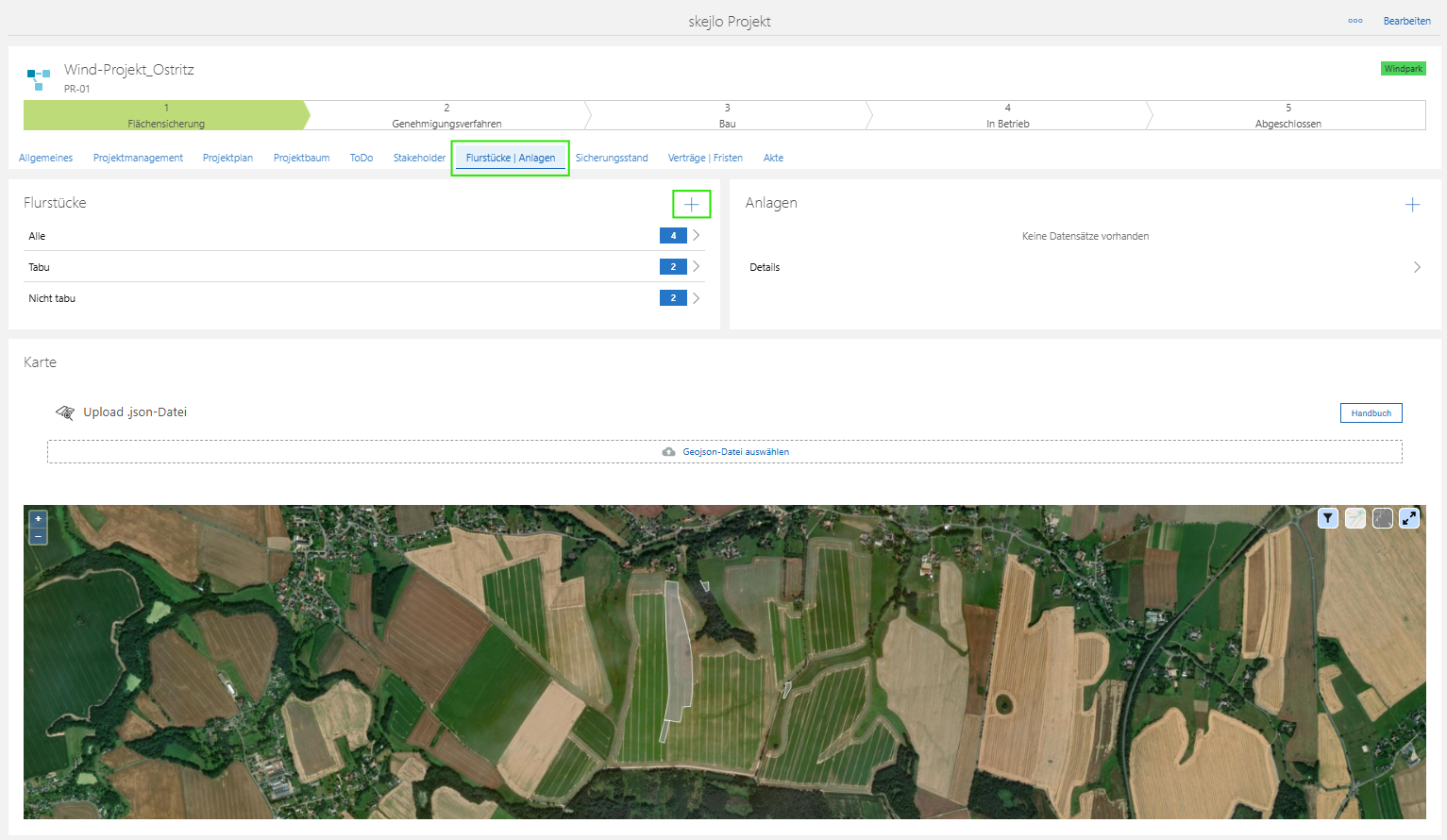Click the Tabu row label

point(39,267)
